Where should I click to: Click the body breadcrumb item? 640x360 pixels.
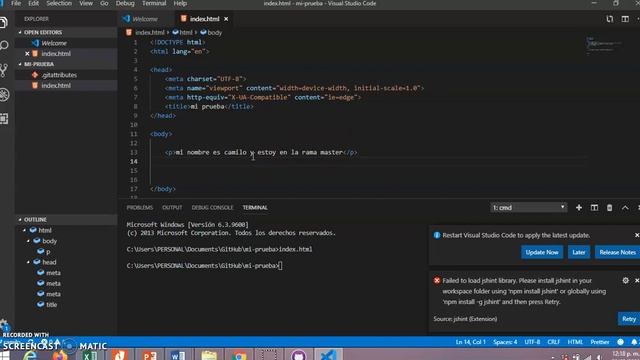coord(211,32)
